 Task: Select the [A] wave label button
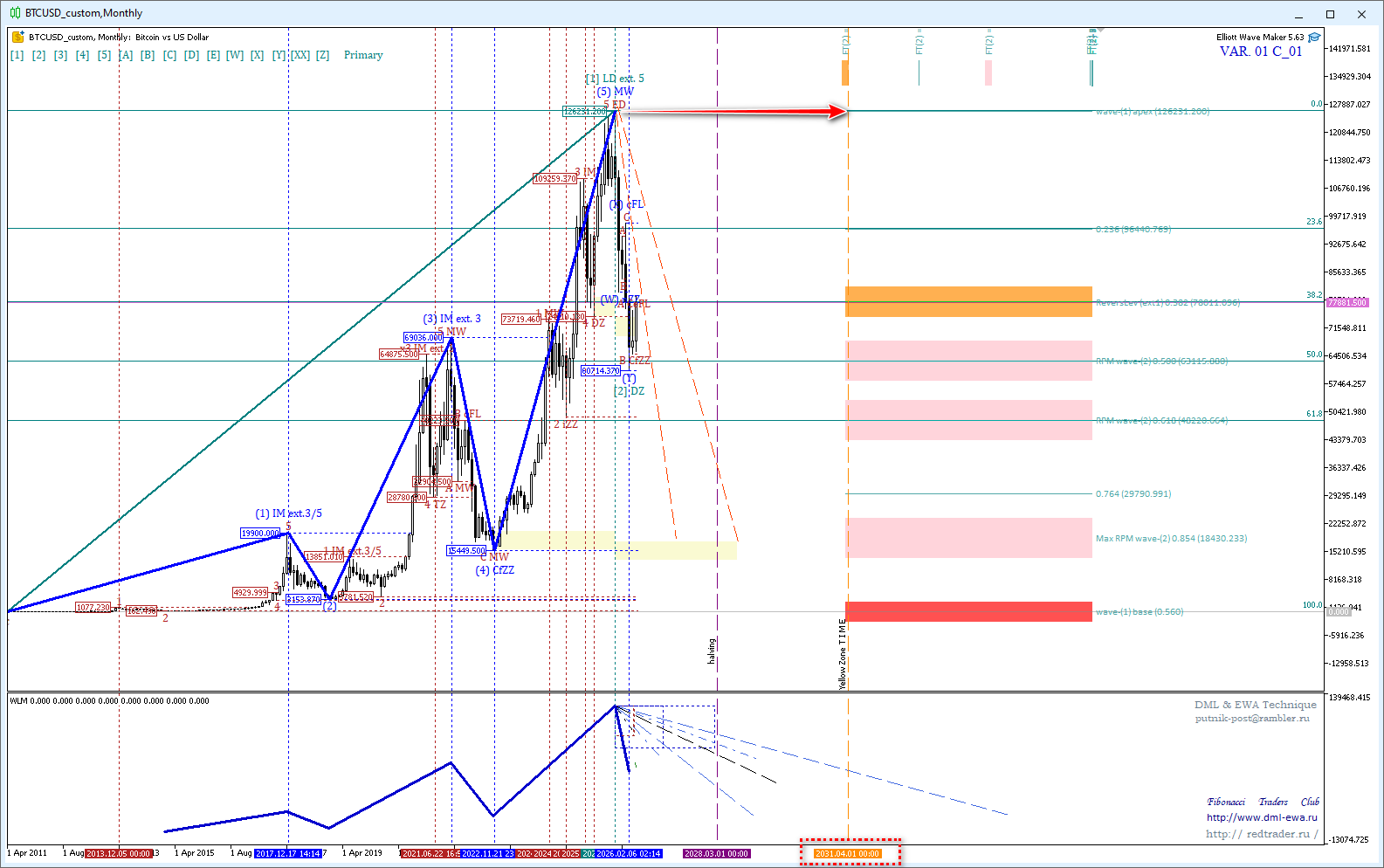tap(126, 55)
